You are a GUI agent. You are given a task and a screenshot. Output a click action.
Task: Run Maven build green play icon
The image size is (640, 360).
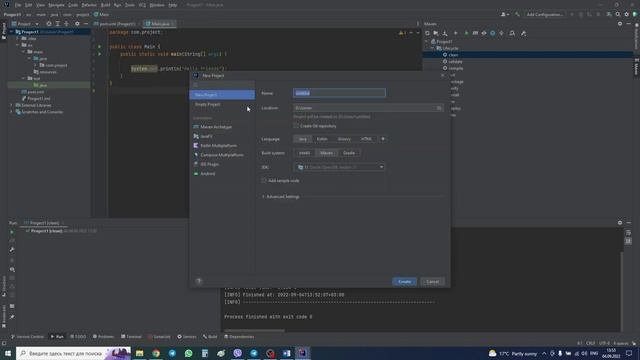pyautogui.click(x=466, y=33)
